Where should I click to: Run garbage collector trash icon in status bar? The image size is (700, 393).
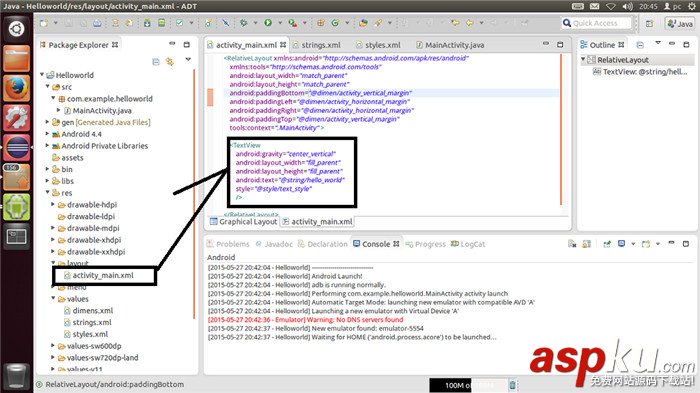(512, 385)
